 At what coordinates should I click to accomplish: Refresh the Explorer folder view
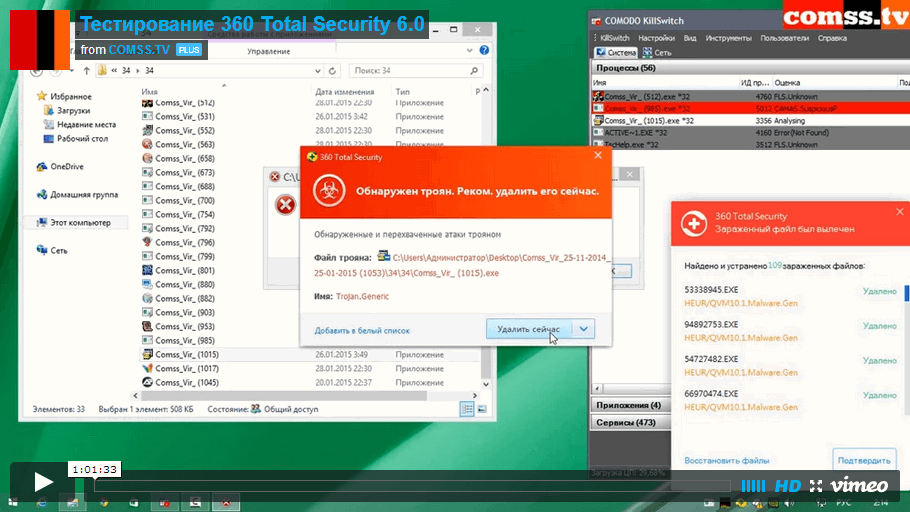click(x=332, y=71)
